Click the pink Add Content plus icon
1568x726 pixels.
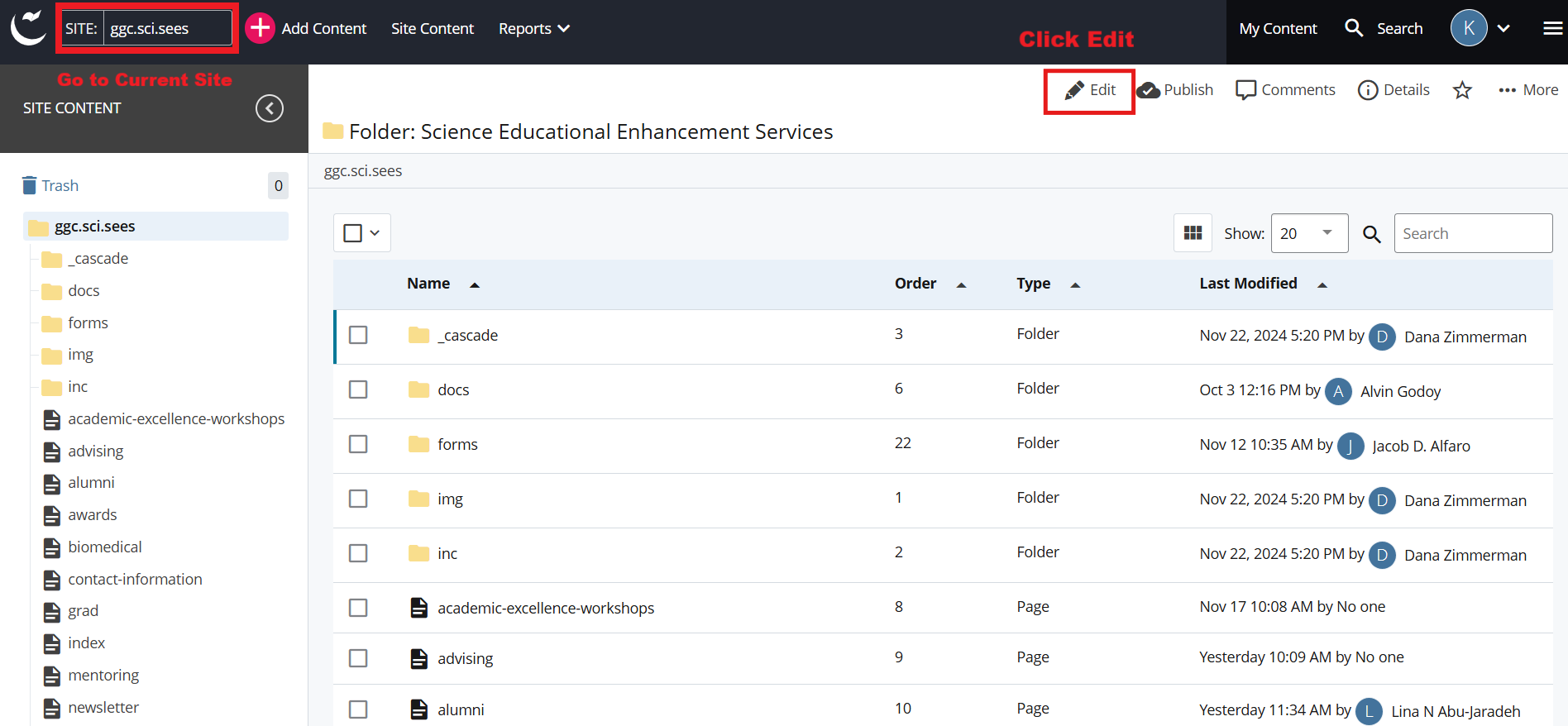pos(260,28)
